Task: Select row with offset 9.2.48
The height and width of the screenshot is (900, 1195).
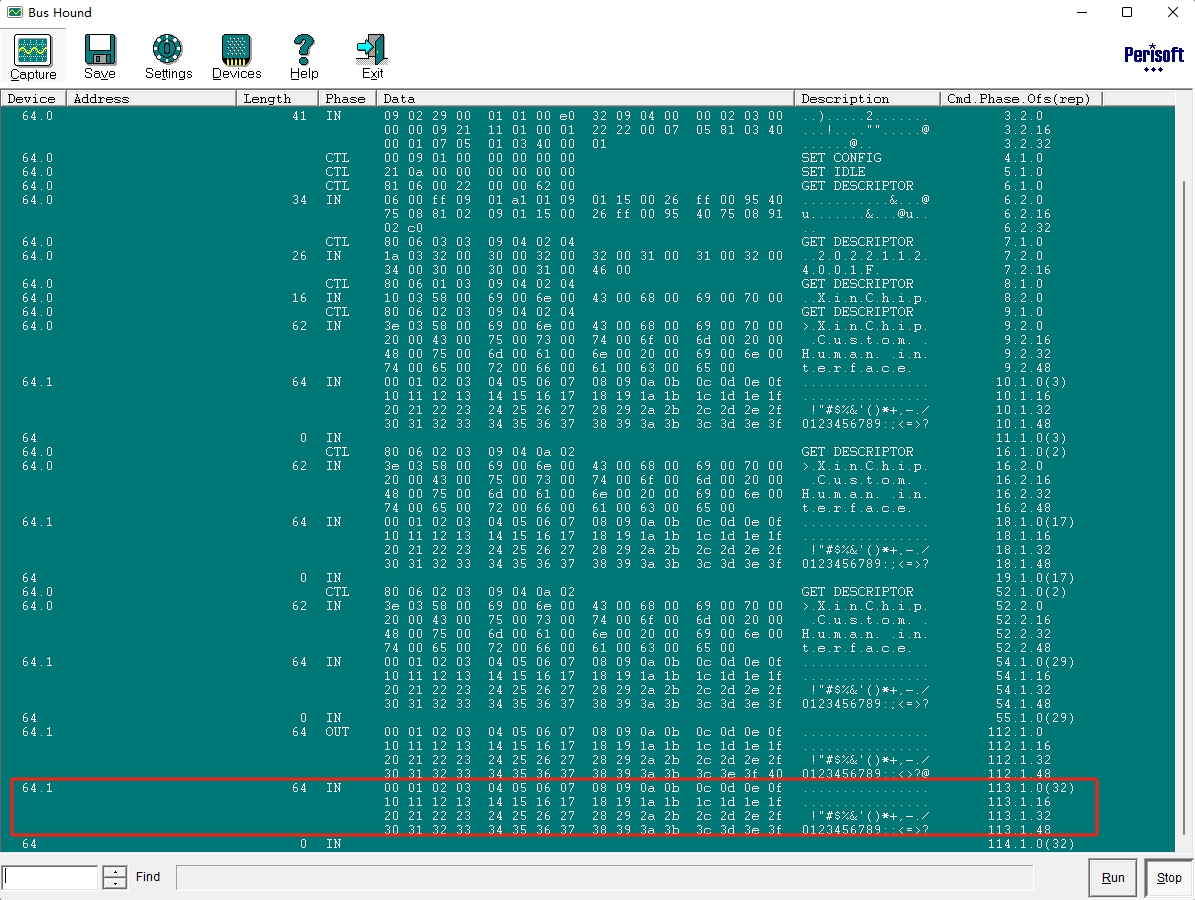Action: point(587,368)
